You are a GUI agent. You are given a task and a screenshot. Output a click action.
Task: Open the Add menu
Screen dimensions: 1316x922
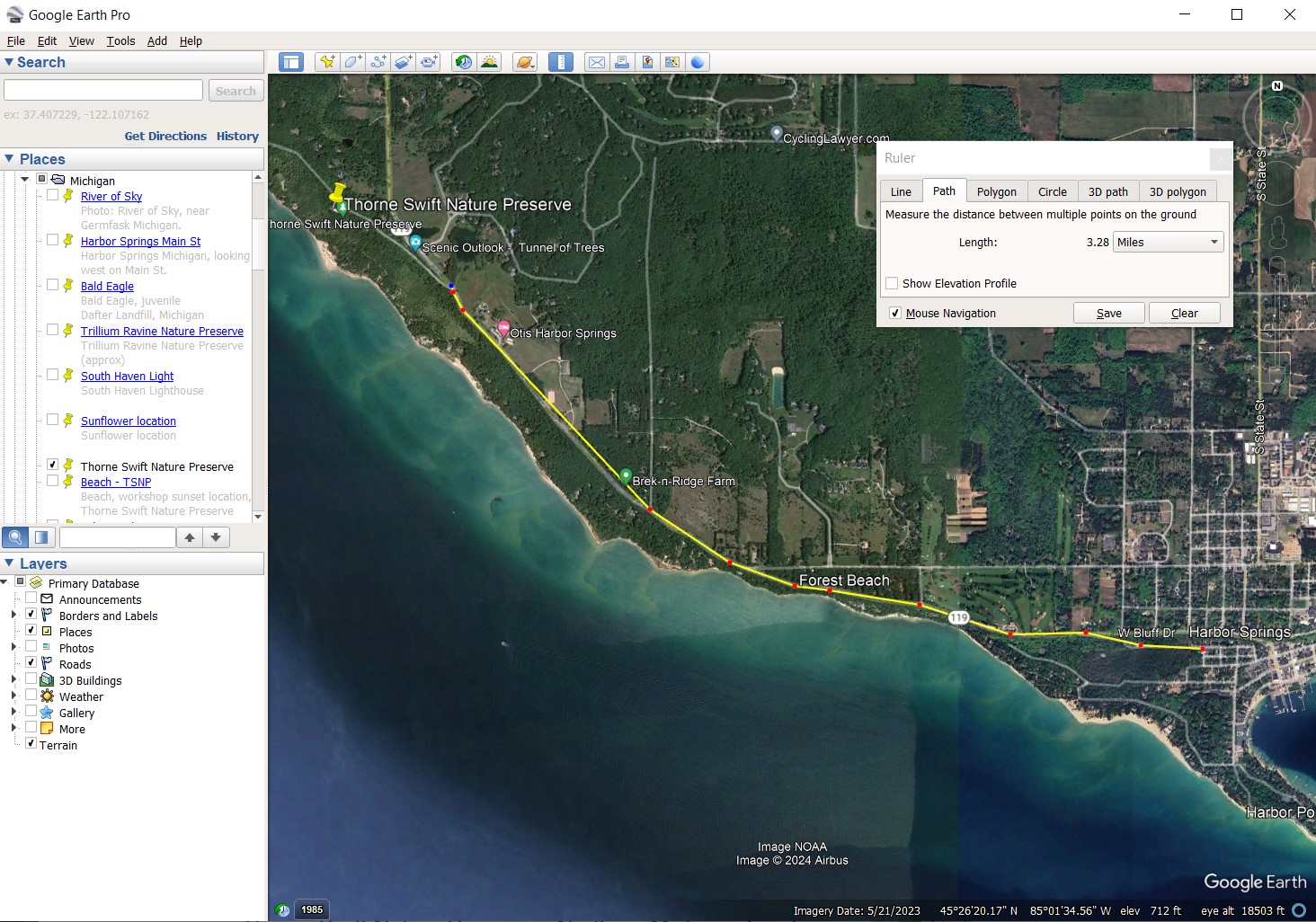click(x=157, y=40)
